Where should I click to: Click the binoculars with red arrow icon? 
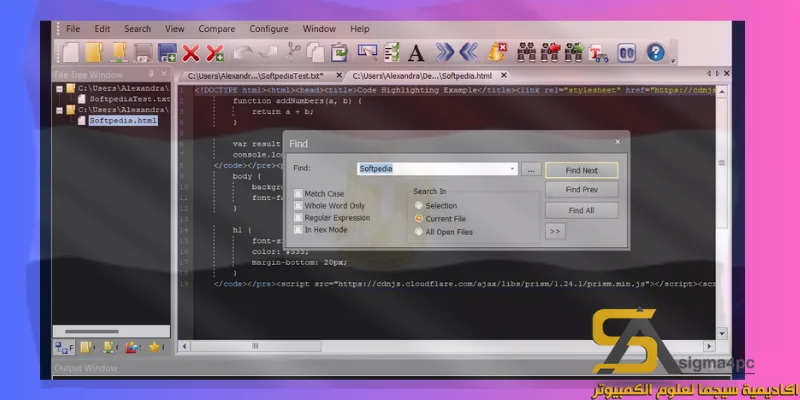pyautogui.click(x=551, y=52)
